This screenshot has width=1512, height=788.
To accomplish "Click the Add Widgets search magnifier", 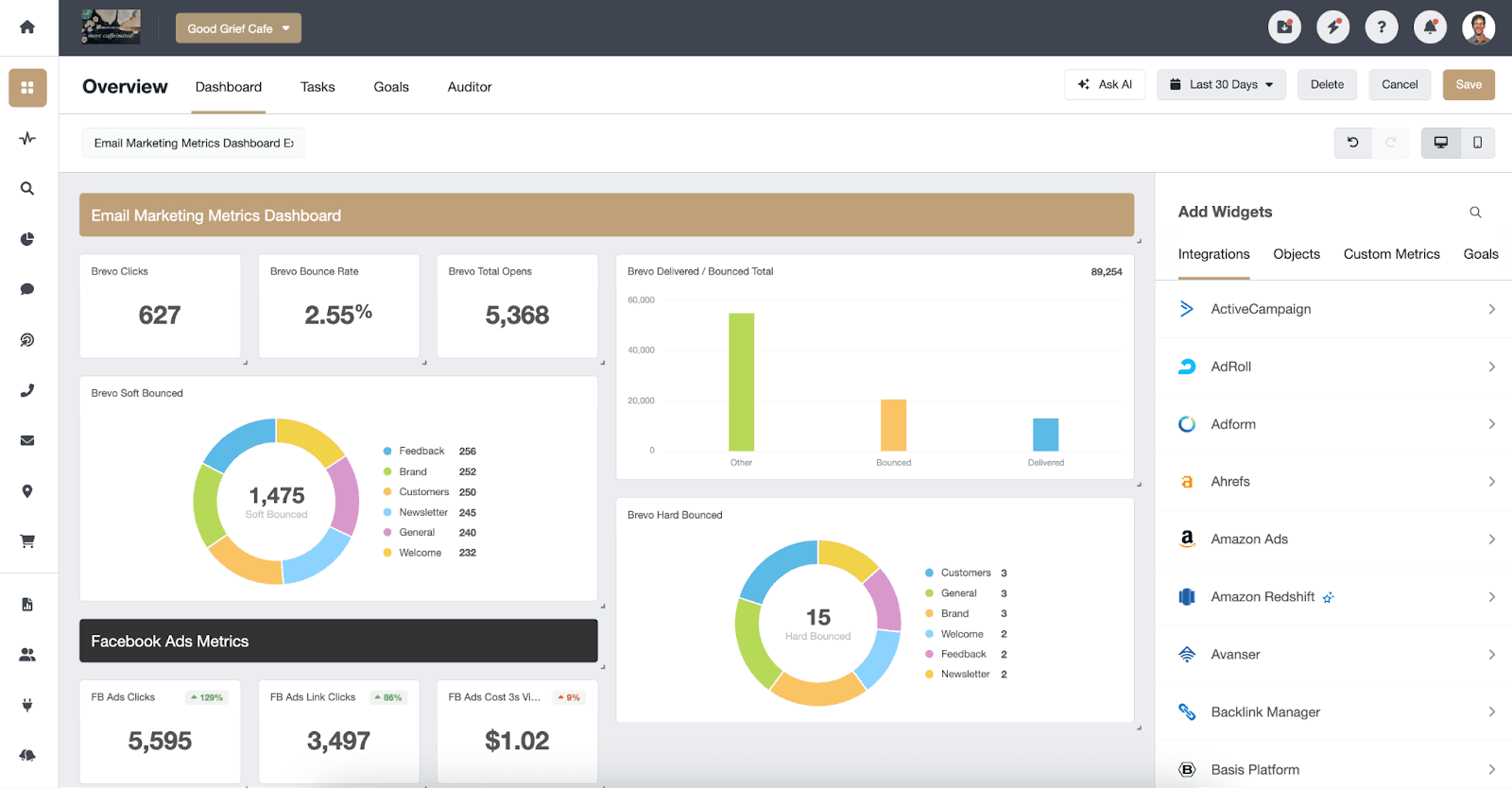I will (1475, 213).
